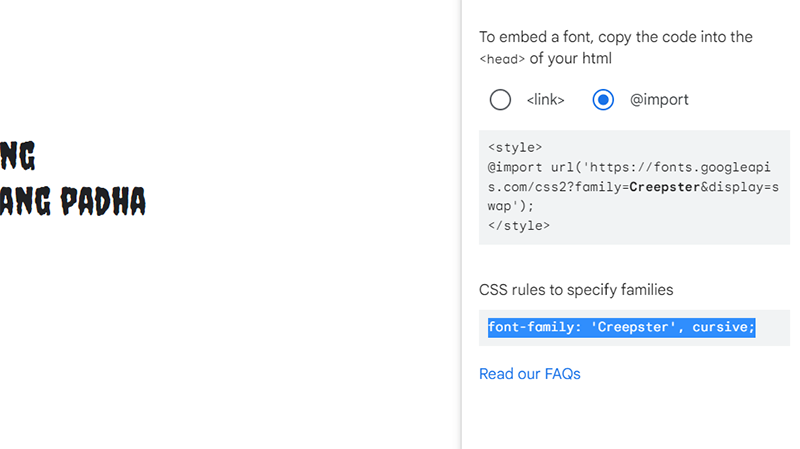Click the opening <style> tag line

tap(515, 148)
